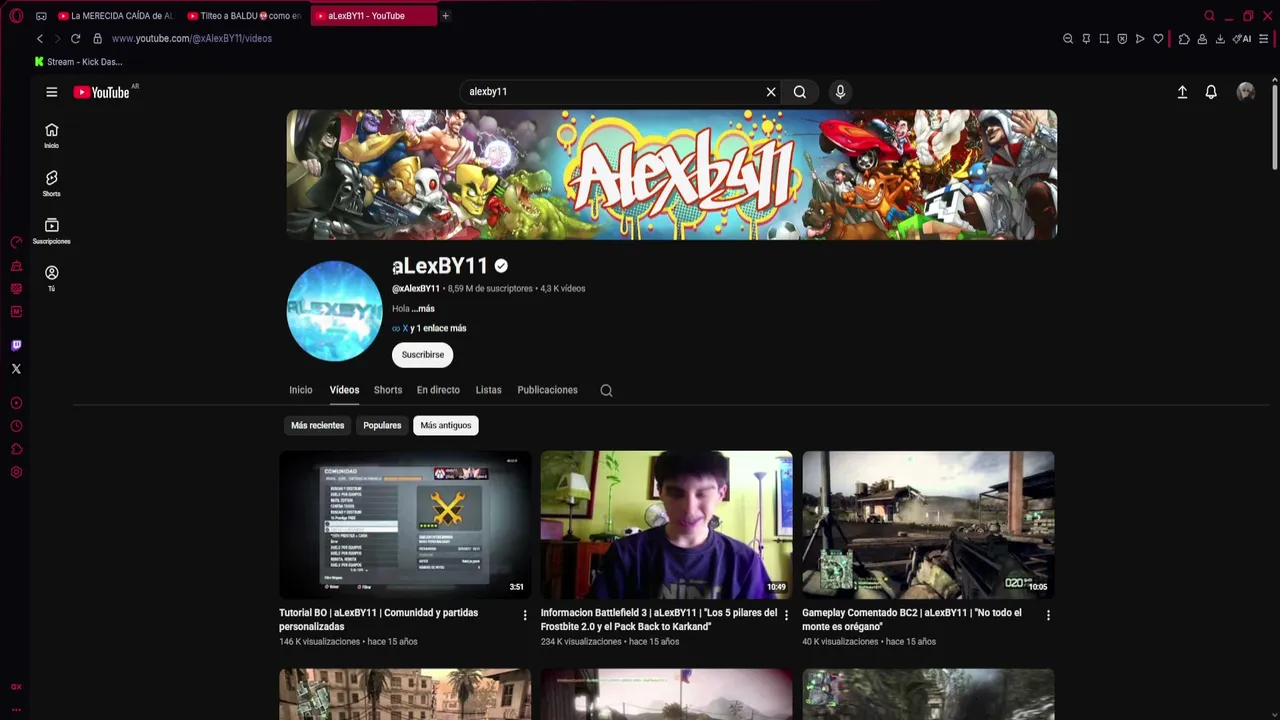Open YouTube notifications bell
Image resolution: width=1280 pixels, height=720 pixels.
(1211, 92)
